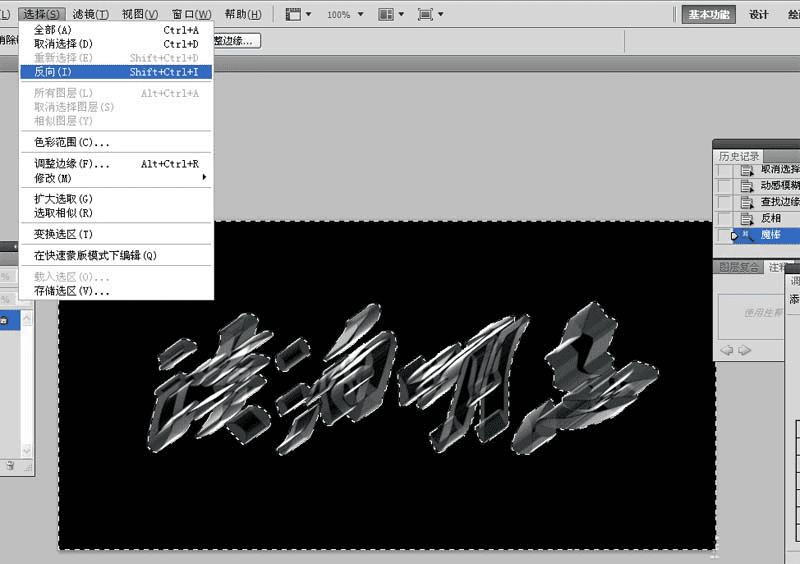Click the state icon beside 取消选择 in History panel
800x564 pixels.
747,170
